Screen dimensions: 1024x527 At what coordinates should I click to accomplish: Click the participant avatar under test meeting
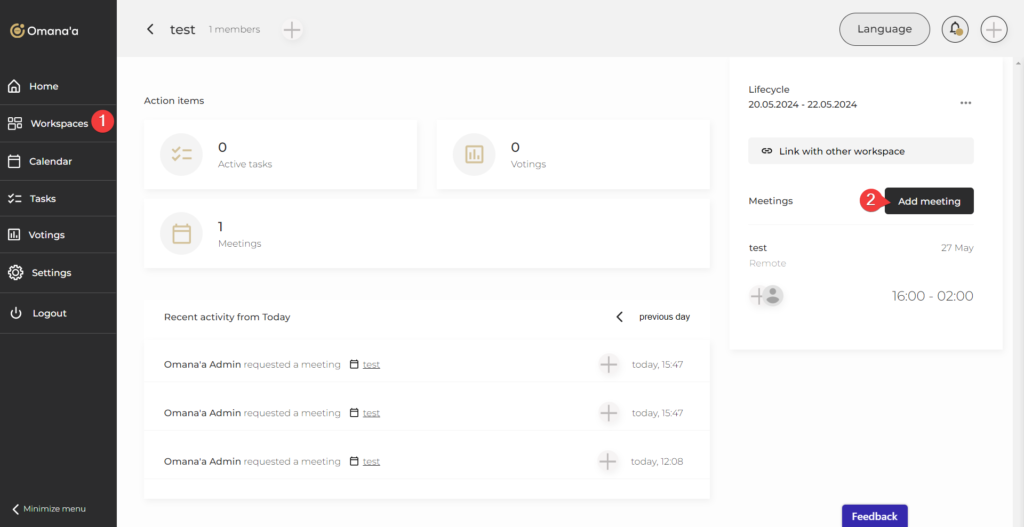[772, 295]
